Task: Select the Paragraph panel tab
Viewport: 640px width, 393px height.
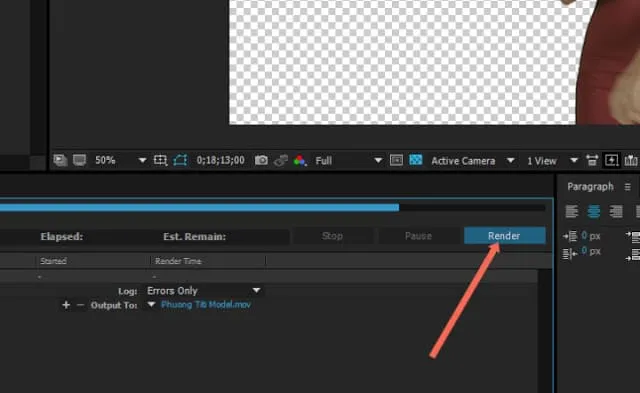Action: click(x=590, y=187)
